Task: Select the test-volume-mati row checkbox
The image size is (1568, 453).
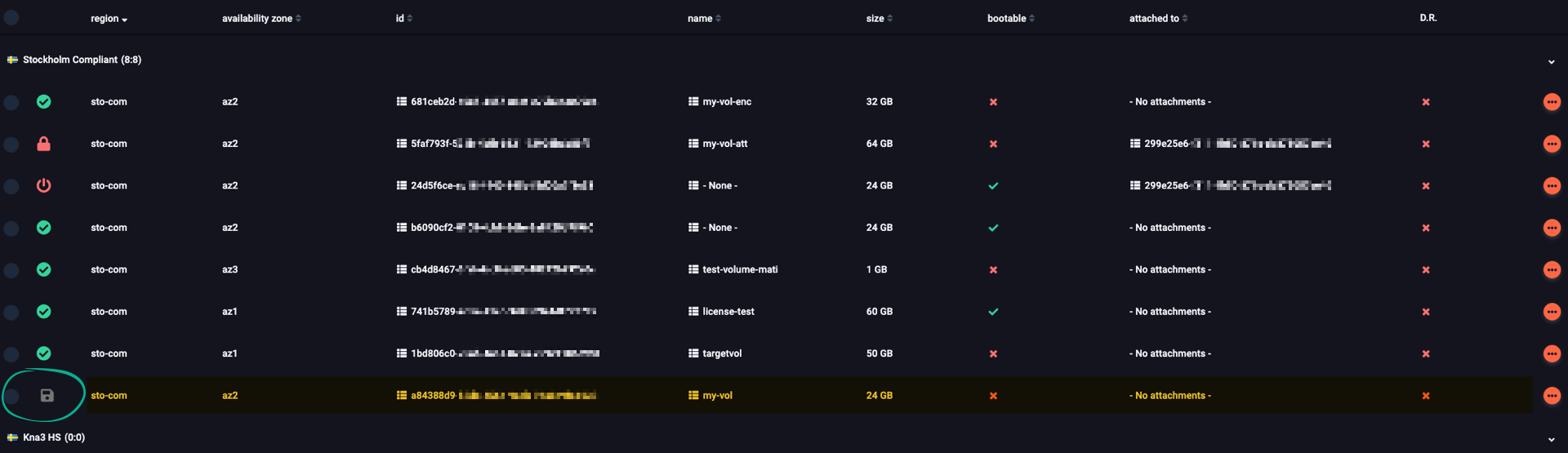Action: pos(11,270)
